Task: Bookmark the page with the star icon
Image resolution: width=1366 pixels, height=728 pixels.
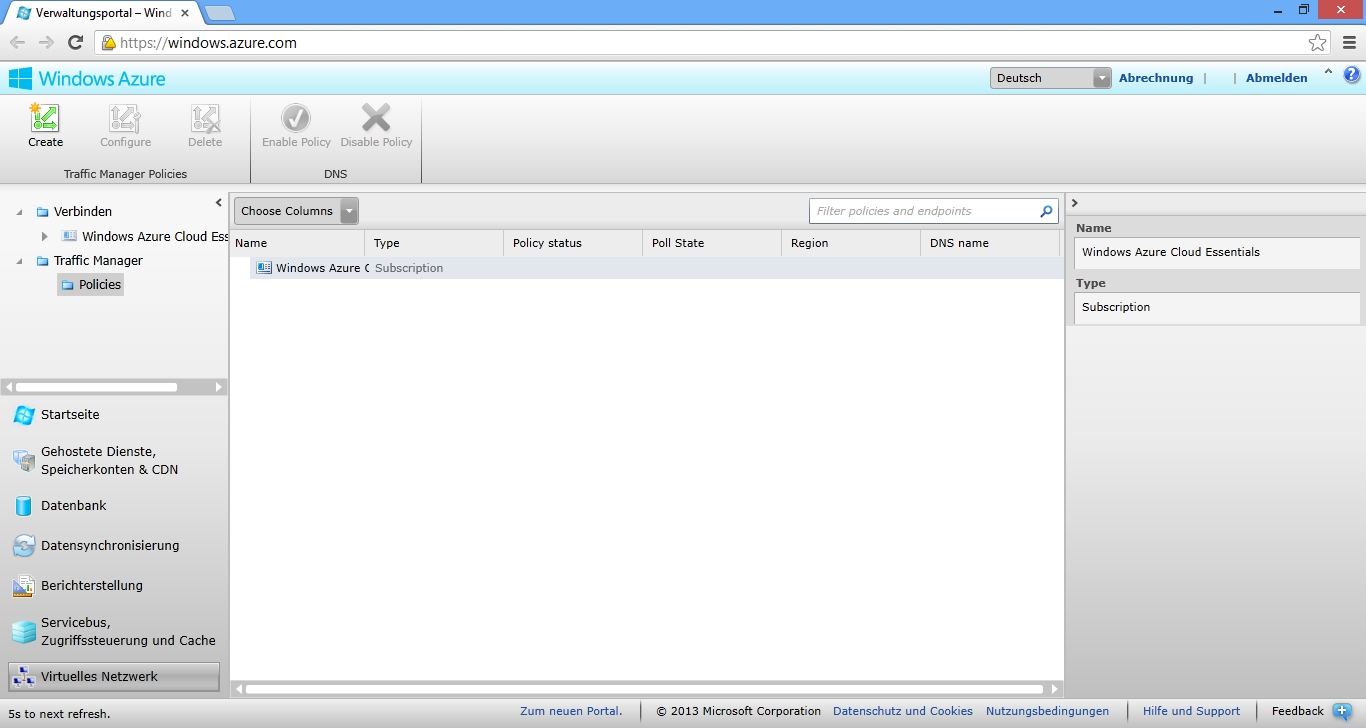Action: click(1317, 42)
